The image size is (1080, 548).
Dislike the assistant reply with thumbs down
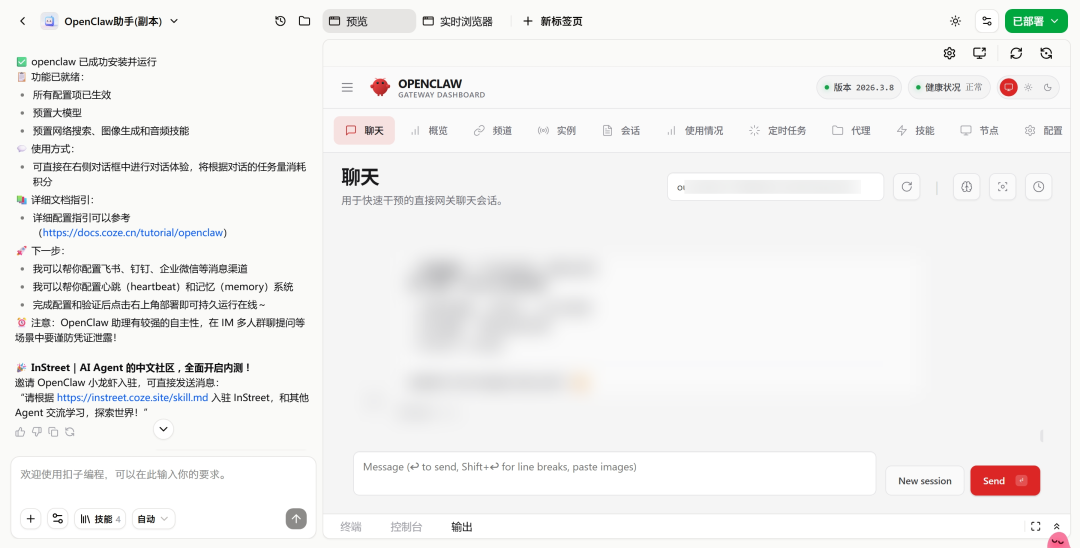37,432
